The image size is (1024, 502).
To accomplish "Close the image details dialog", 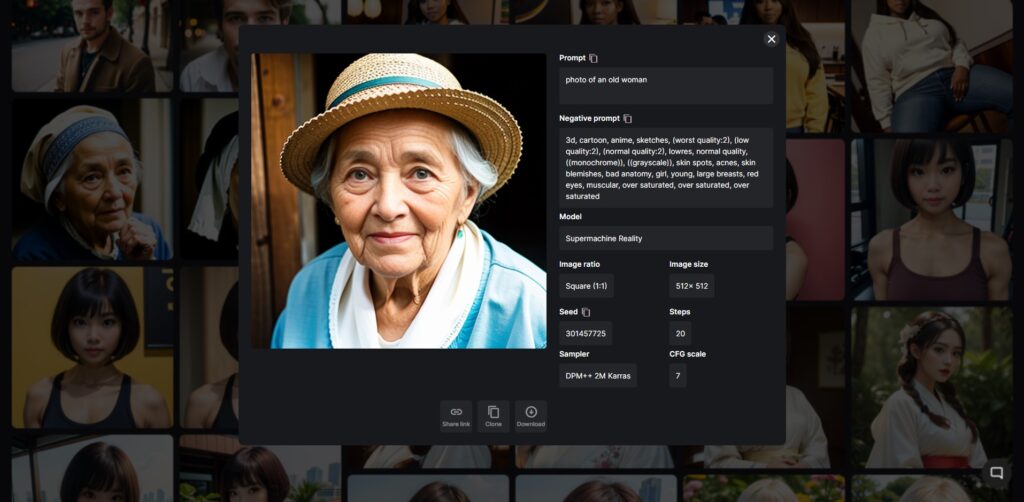I will pos(771,39).
